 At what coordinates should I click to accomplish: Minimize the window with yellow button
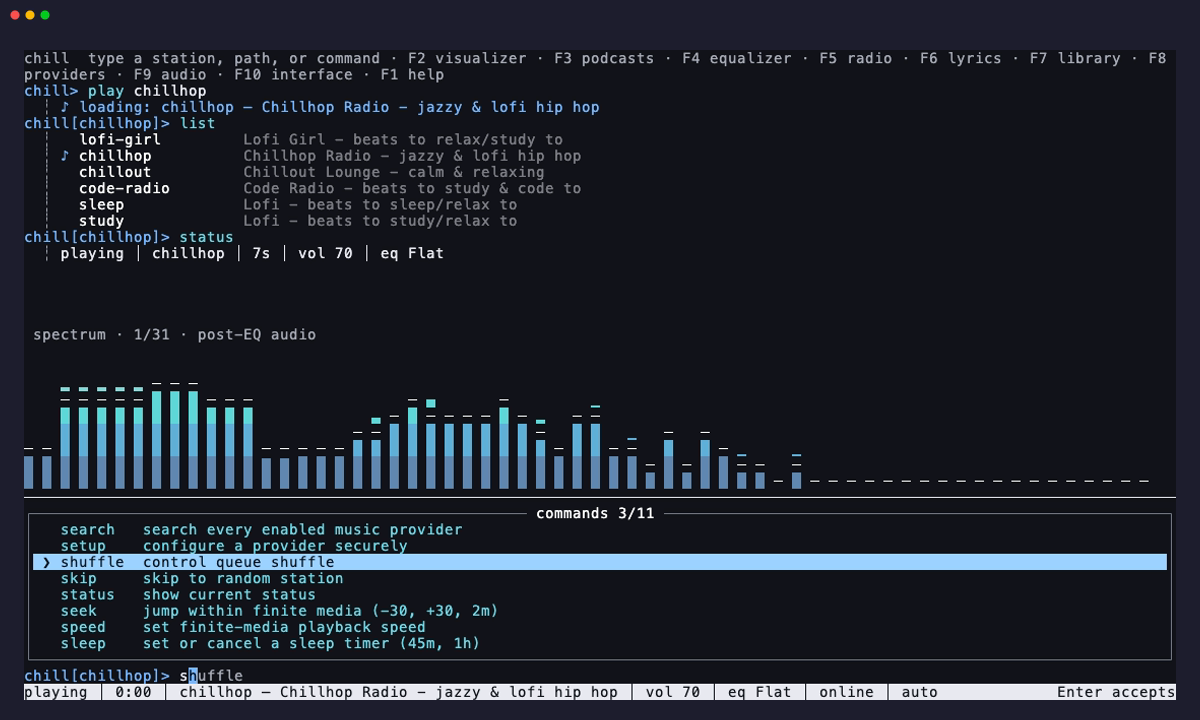[30, 15]
